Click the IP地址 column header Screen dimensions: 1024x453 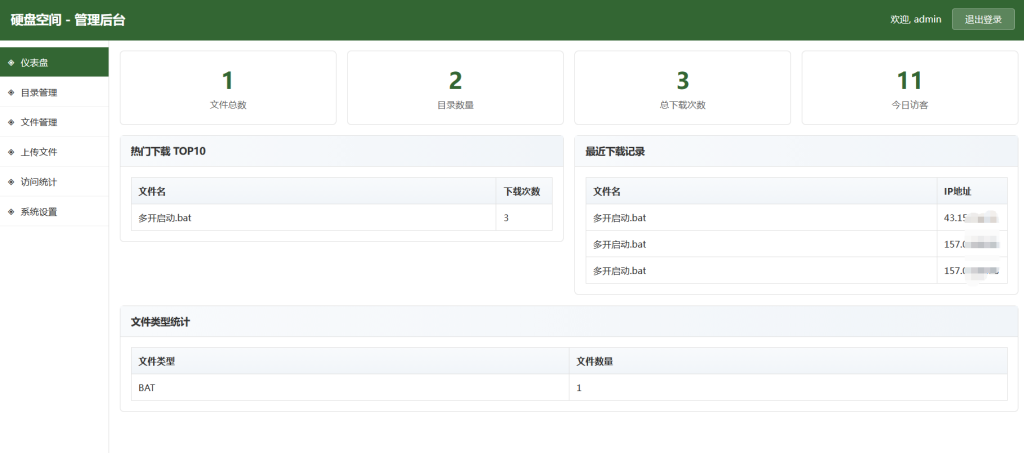tap(958, 191)
